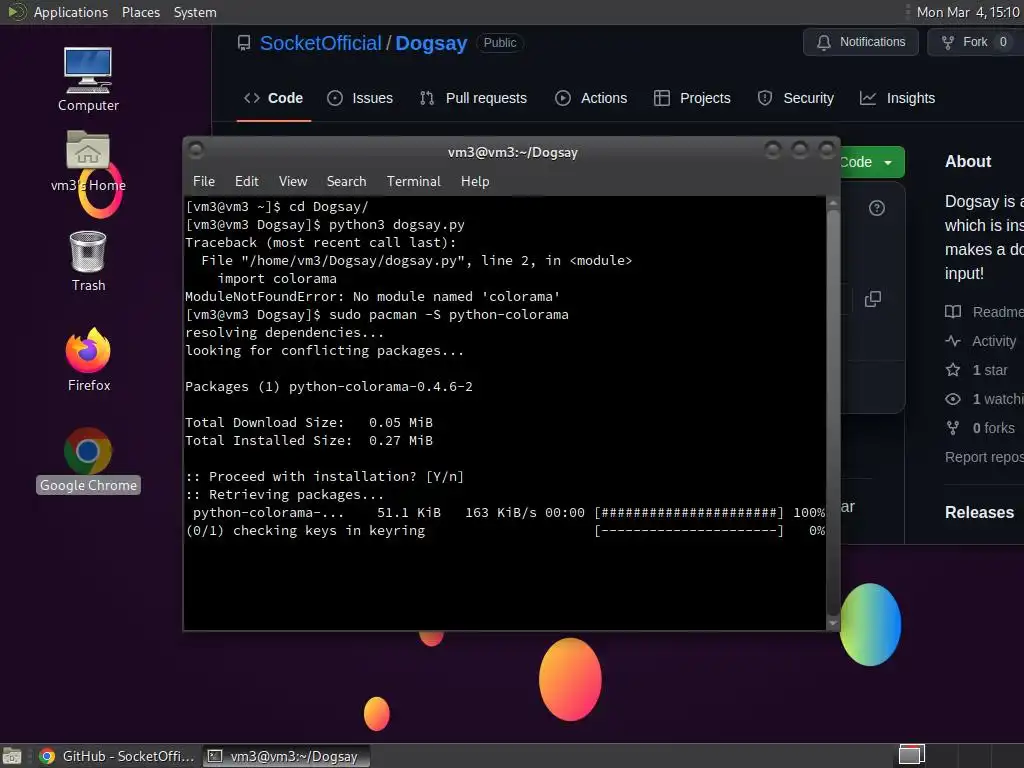Click the fork icon next to 0 forks
Image resolution: width=1024 pixels, height=768 pixels.
point(953,428)
